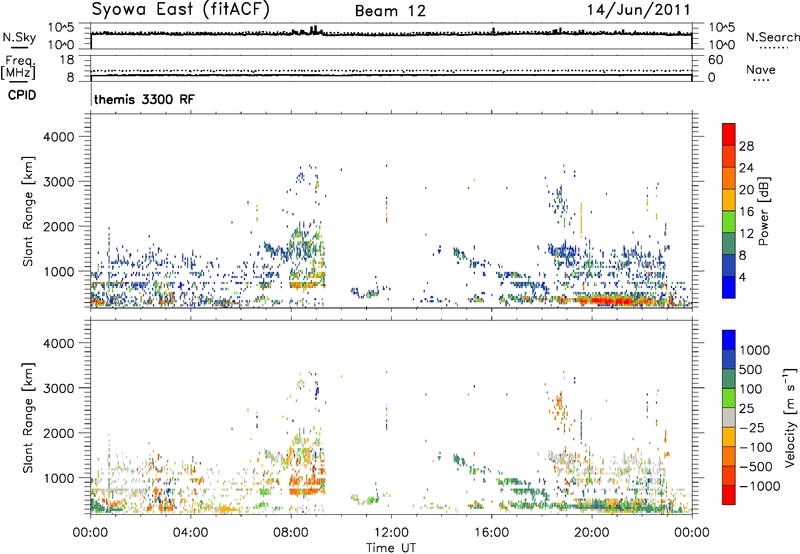Click the velocity colorbar tick label "500"
The image size is (800, 554).
click(x=751, y=369)
